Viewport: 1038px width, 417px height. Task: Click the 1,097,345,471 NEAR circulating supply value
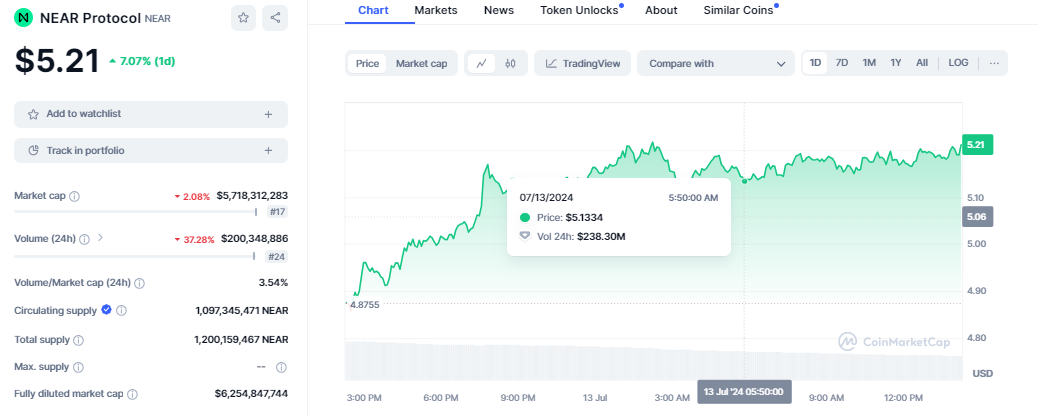(x=242, y=310)
